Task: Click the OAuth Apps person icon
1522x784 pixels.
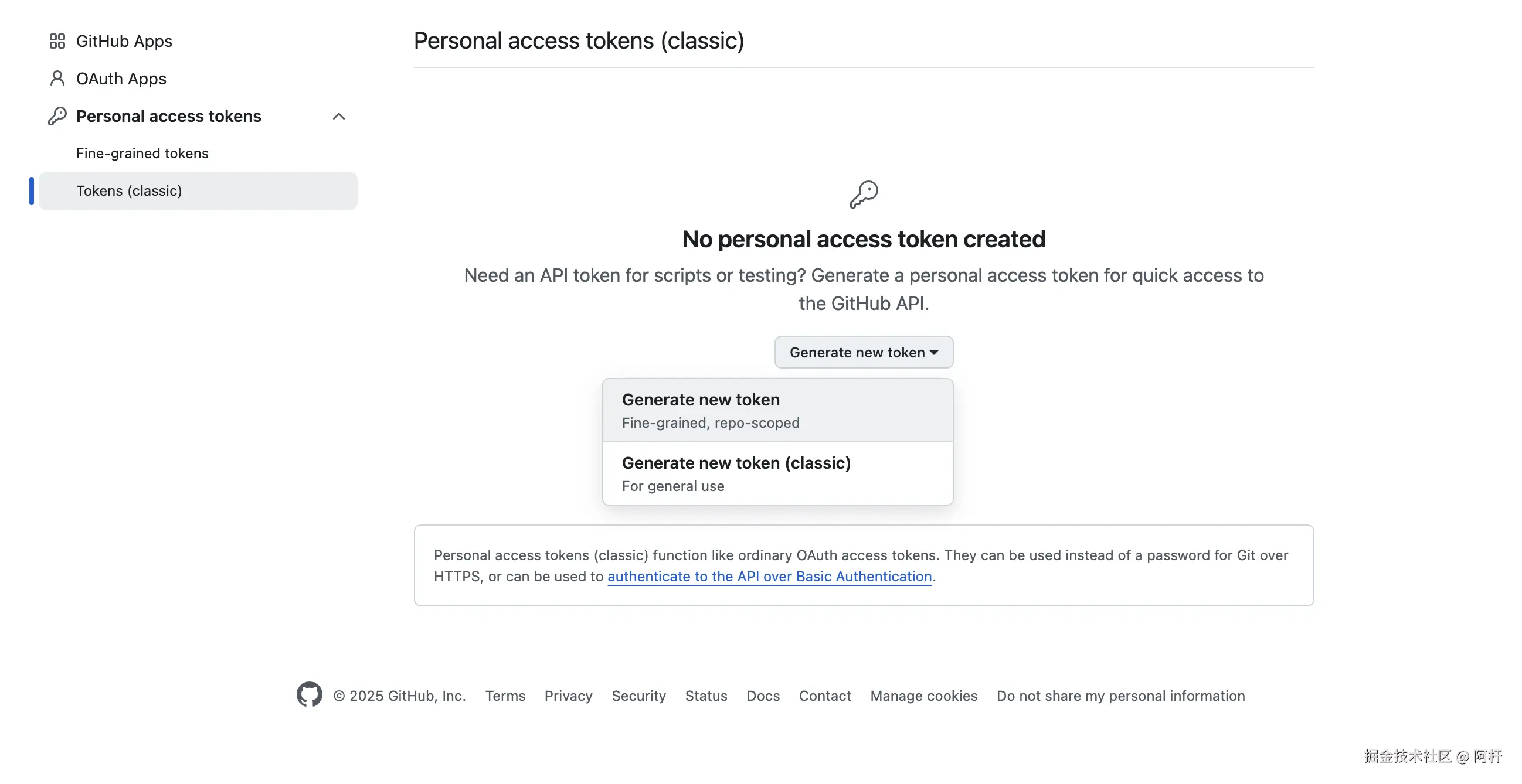Action: [x=57, y=79]
